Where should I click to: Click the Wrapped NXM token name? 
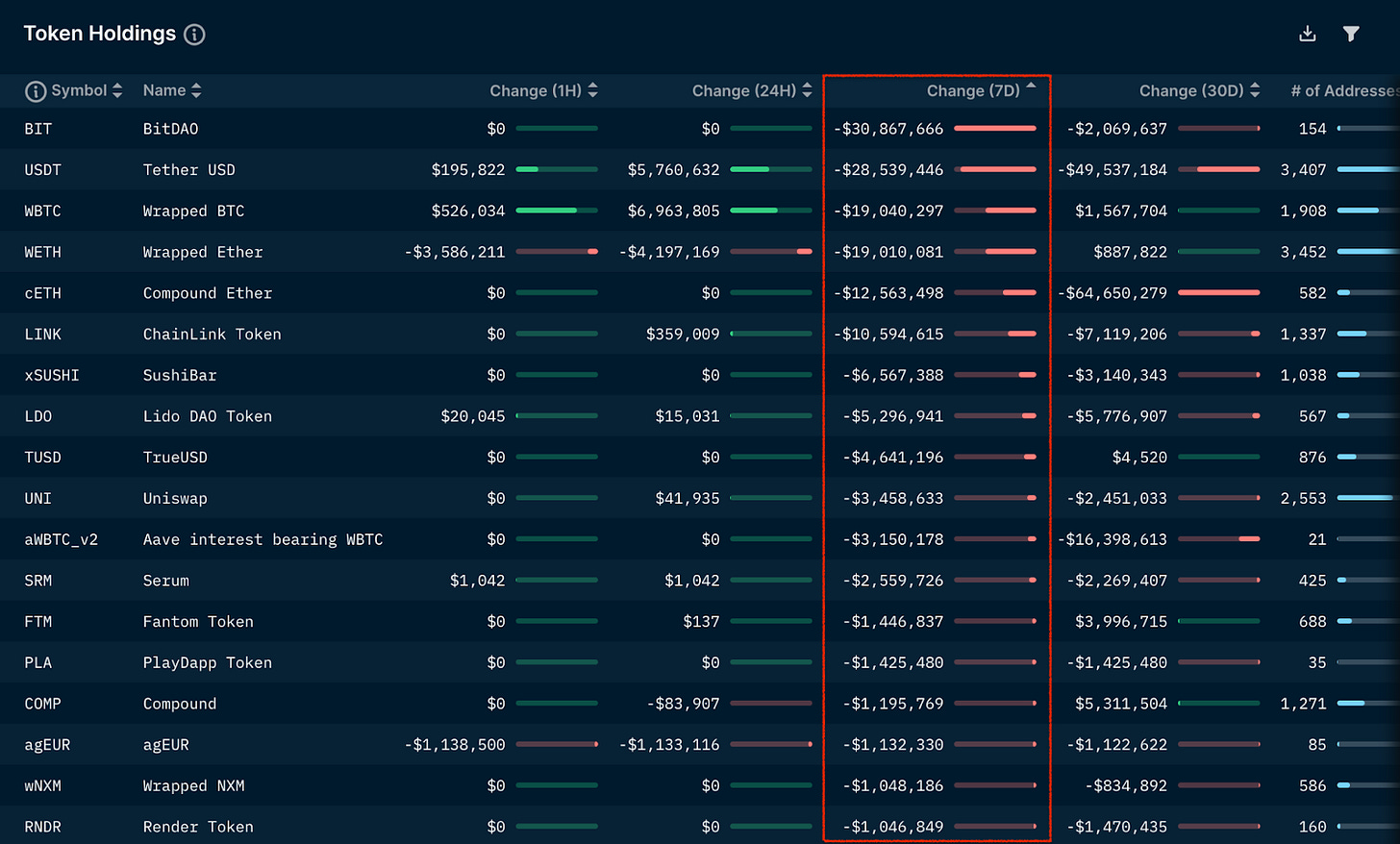click(x=194, y=786)
